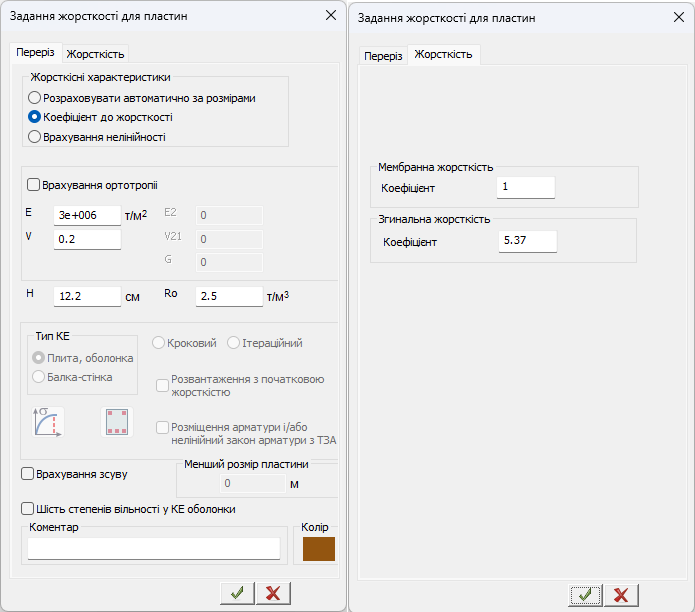Click the reinforcement section layout icon

117,422
